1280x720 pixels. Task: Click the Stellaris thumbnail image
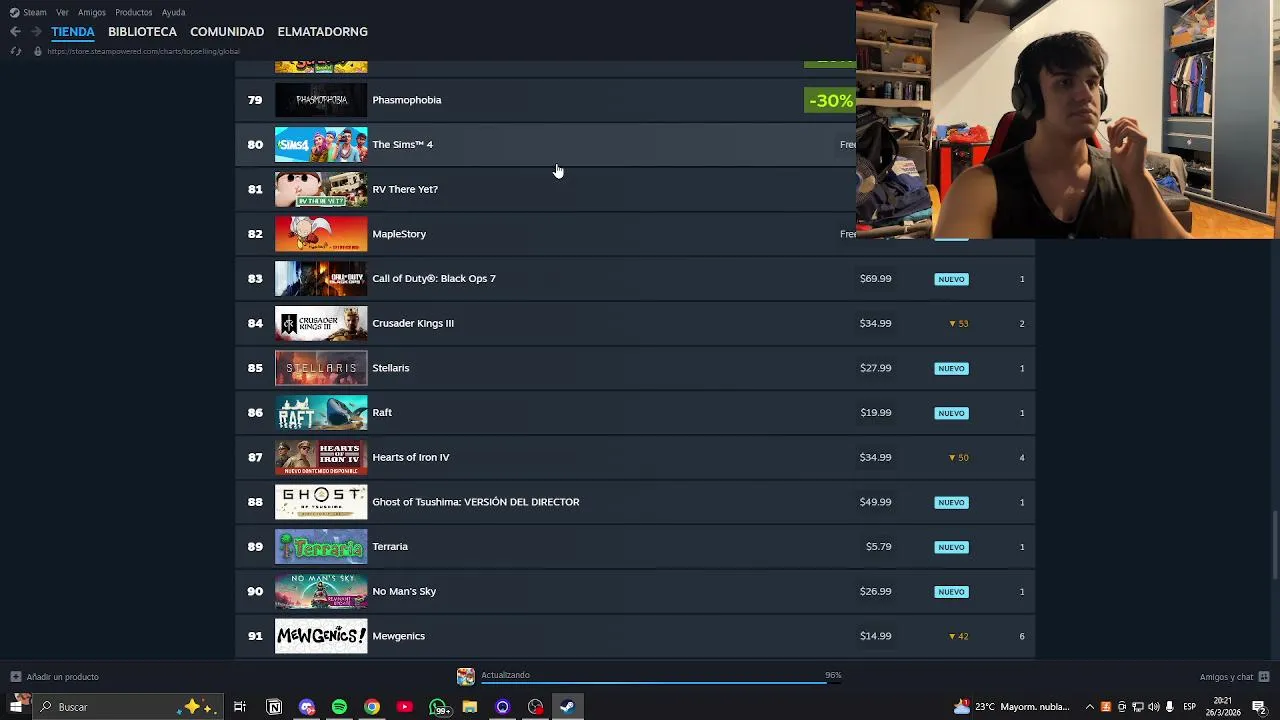tap(321, 368)
